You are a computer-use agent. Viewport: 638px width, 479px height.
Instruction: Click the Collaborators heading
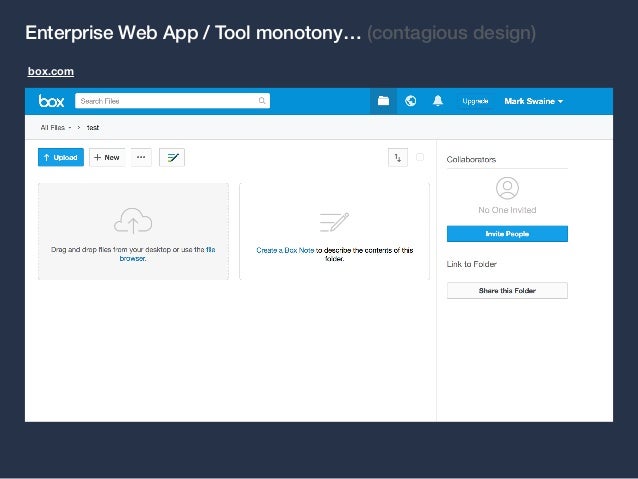[471, 160]
